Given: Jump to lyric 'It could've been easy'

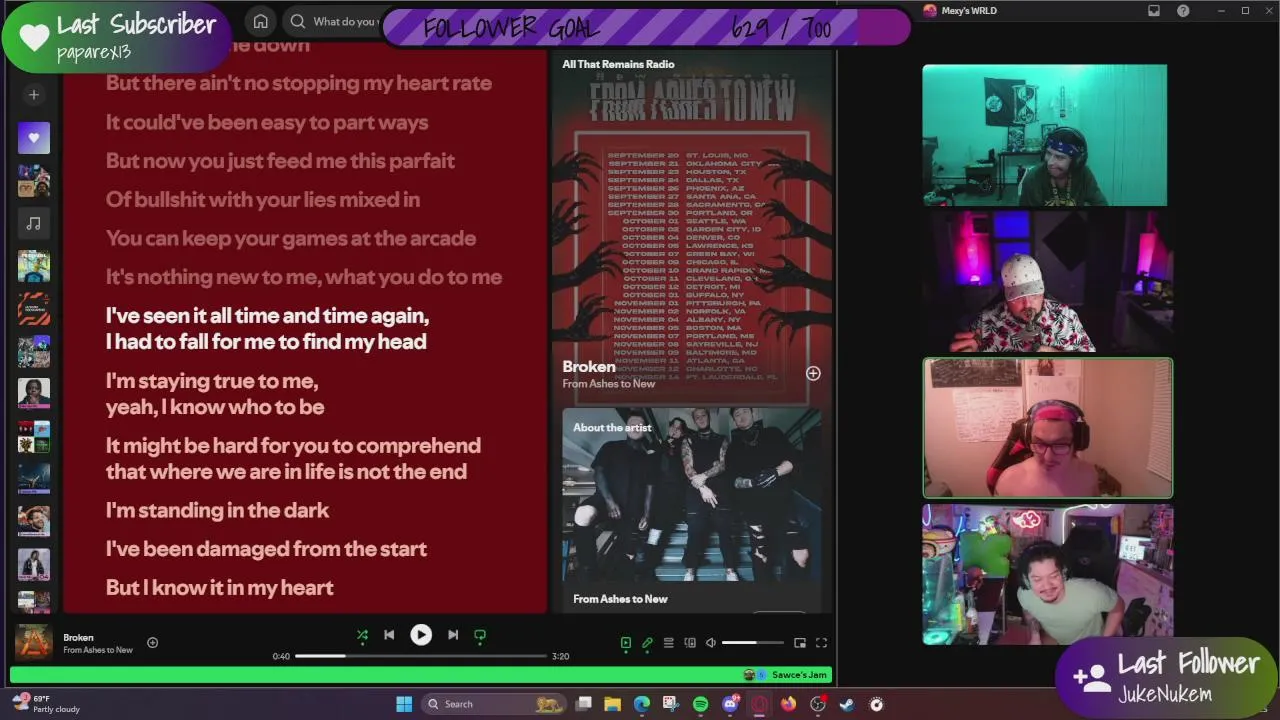Looking at the screenshot, I should coord(267,122).
